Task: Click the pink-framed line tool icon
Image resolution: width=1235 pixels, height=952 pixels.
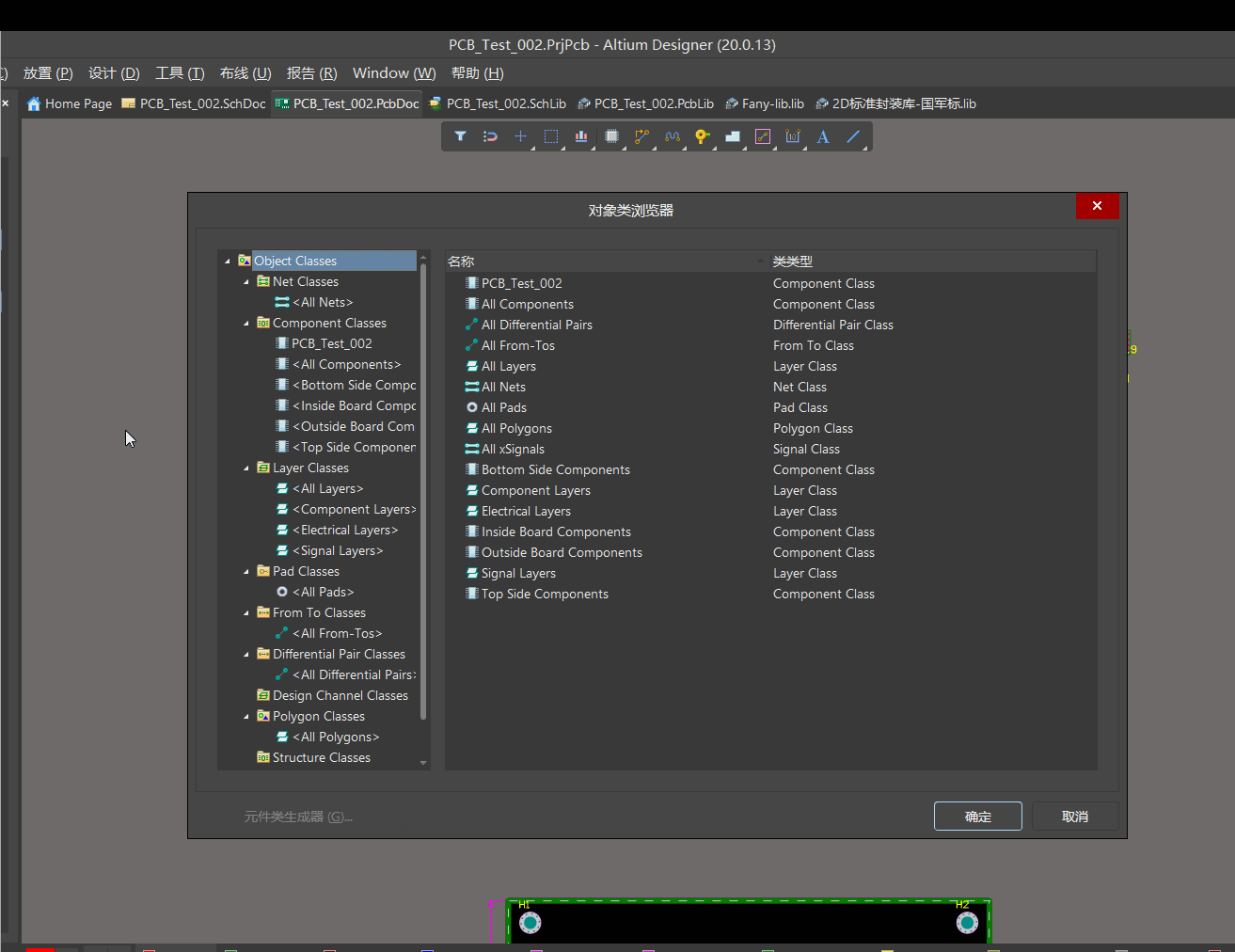Action: pos(763,136)
